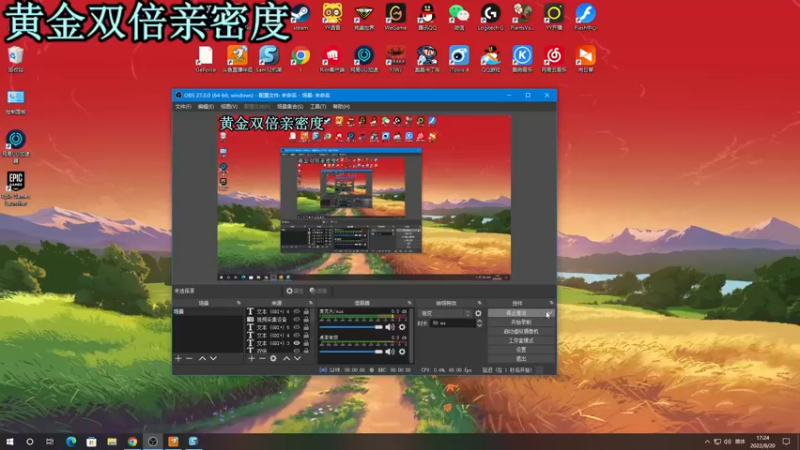Float the 混音器 dock via header icon
This screenshot has height=450, width=800.
(409, 303)
